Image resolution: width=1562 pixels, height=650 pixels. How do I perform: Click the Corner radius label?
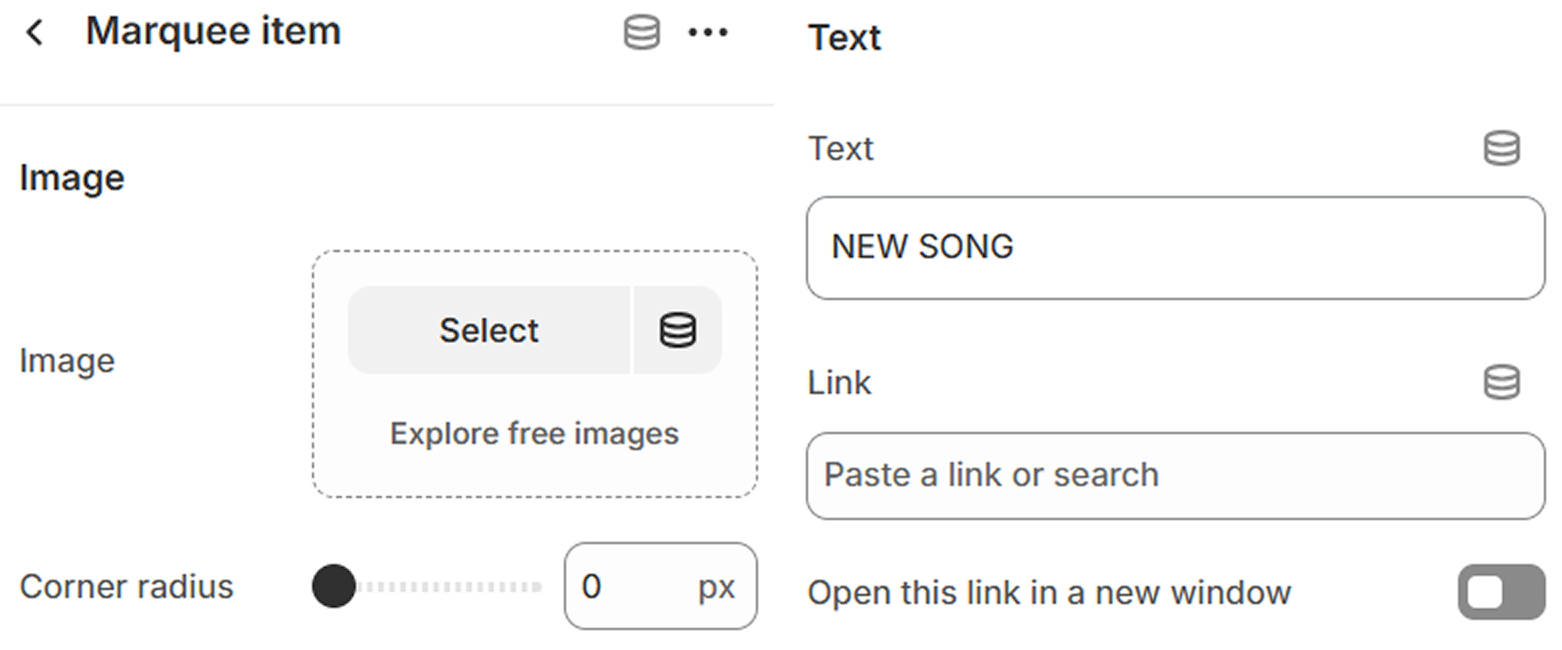(126, 586)
